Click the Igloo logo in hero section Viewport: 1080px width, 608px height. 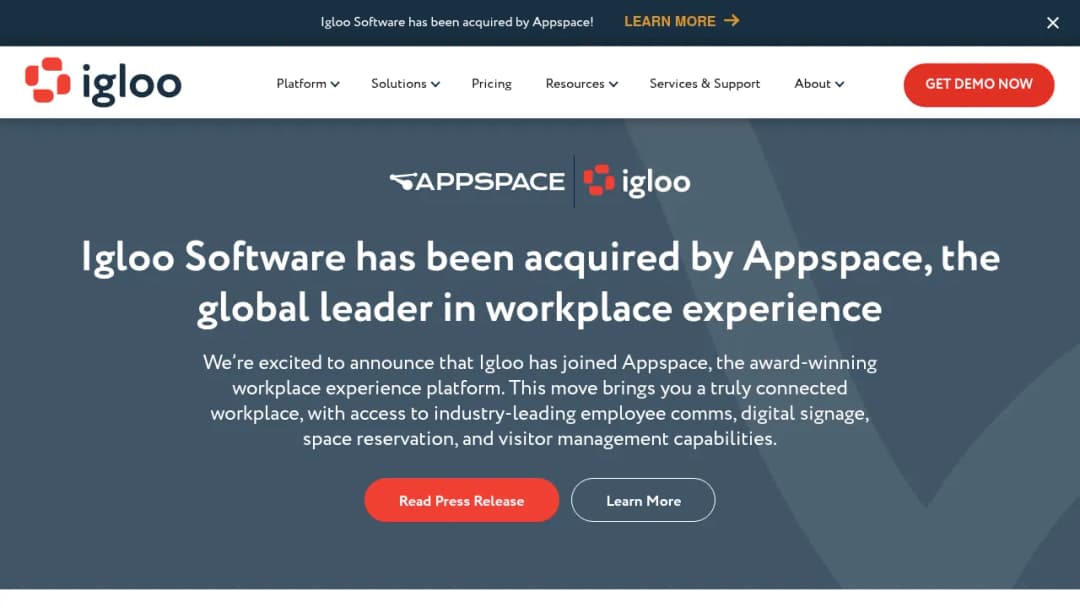pyautogui.click(x=637, y=181)
